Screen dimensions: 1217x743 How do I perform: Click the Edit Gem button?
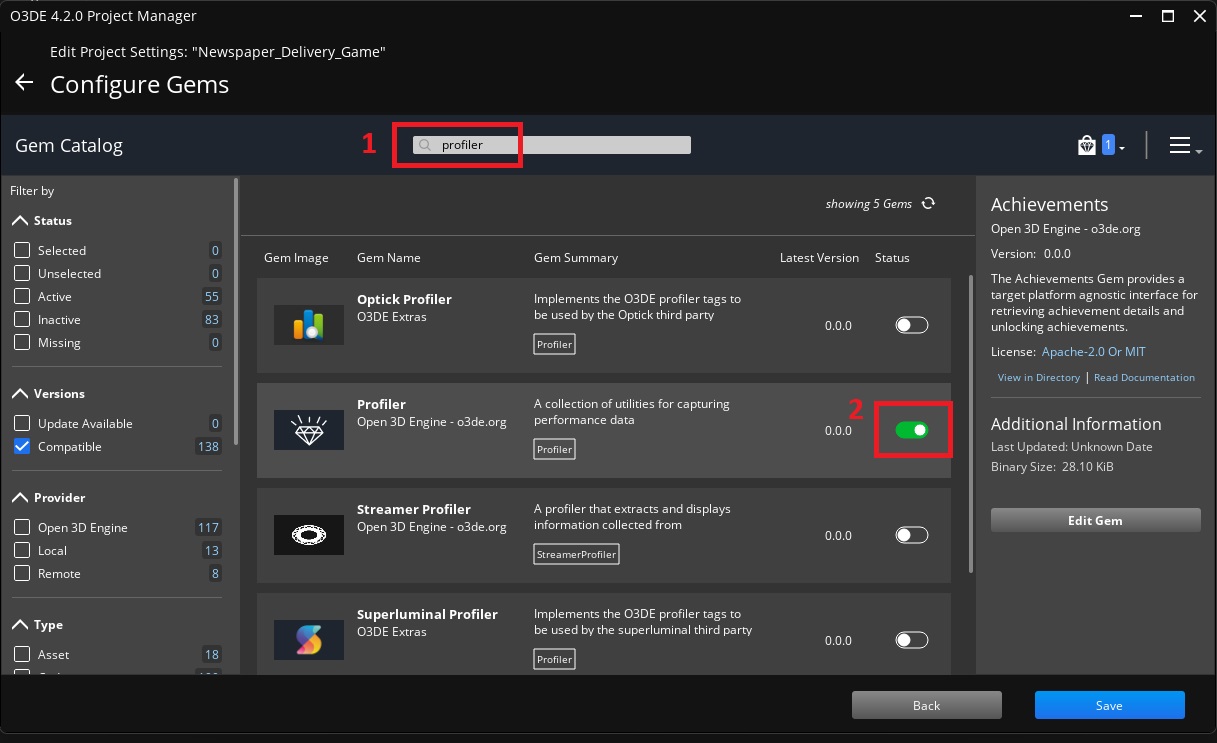click(1095, 520)
